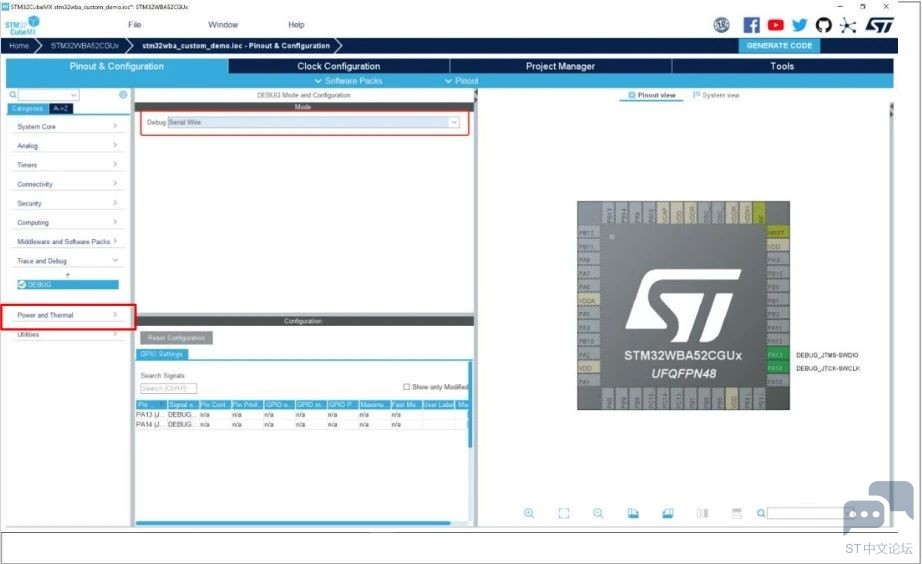Click the ST community network icon
Screen dimensions: 922x564
coord(847,25)
